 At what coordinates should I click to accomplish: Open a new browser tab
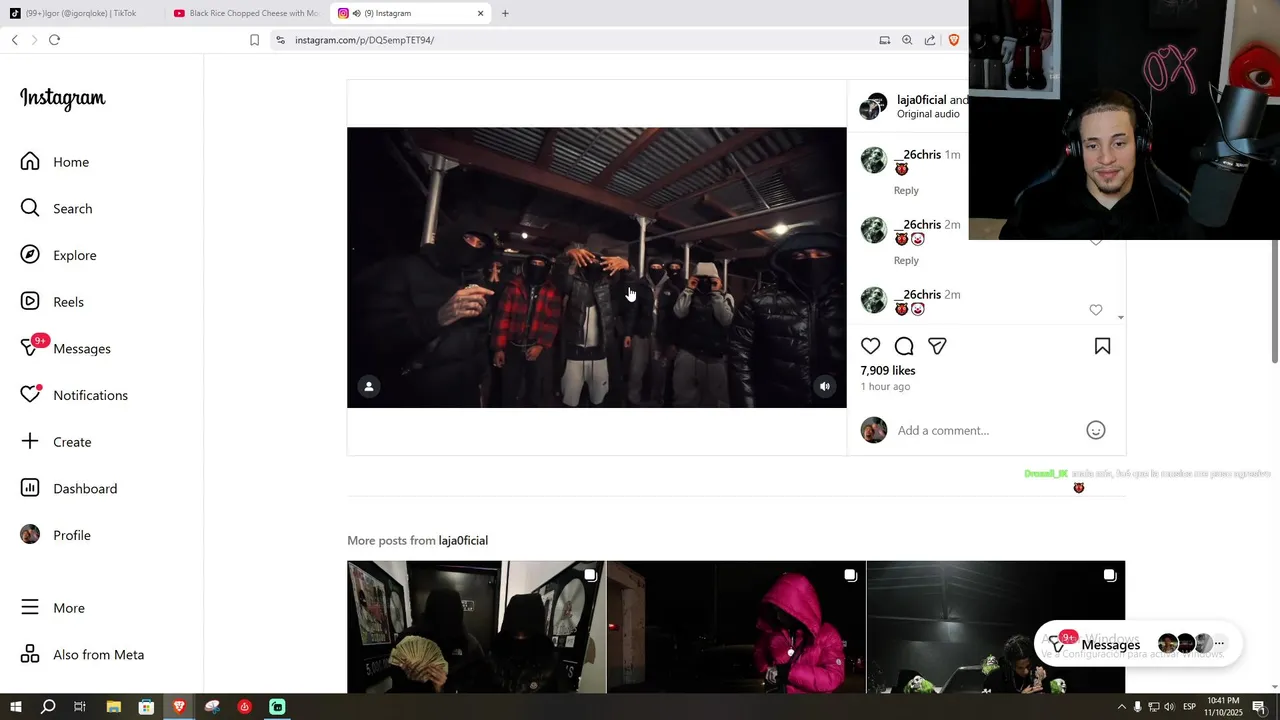tap(505, 13)
